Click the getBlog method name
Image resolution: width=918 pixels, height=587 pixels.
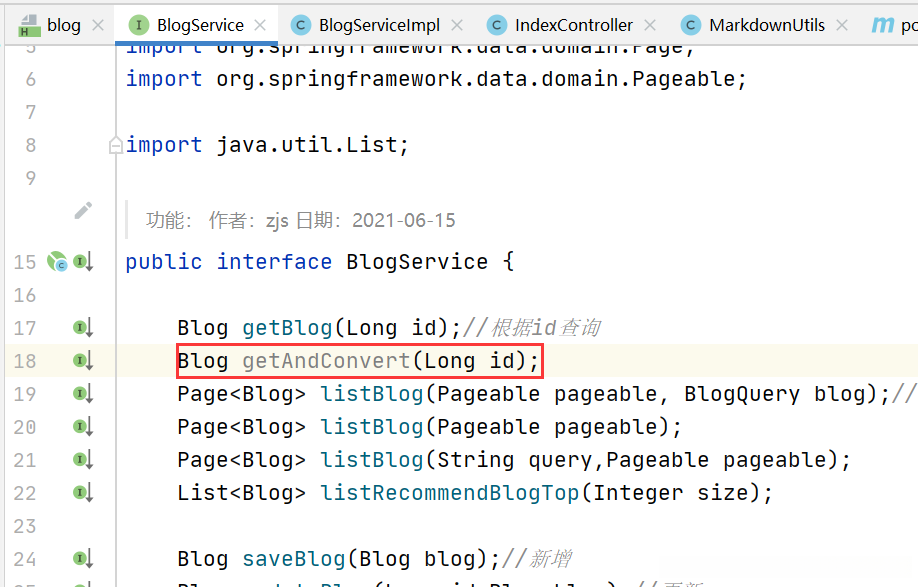point(287,328)
